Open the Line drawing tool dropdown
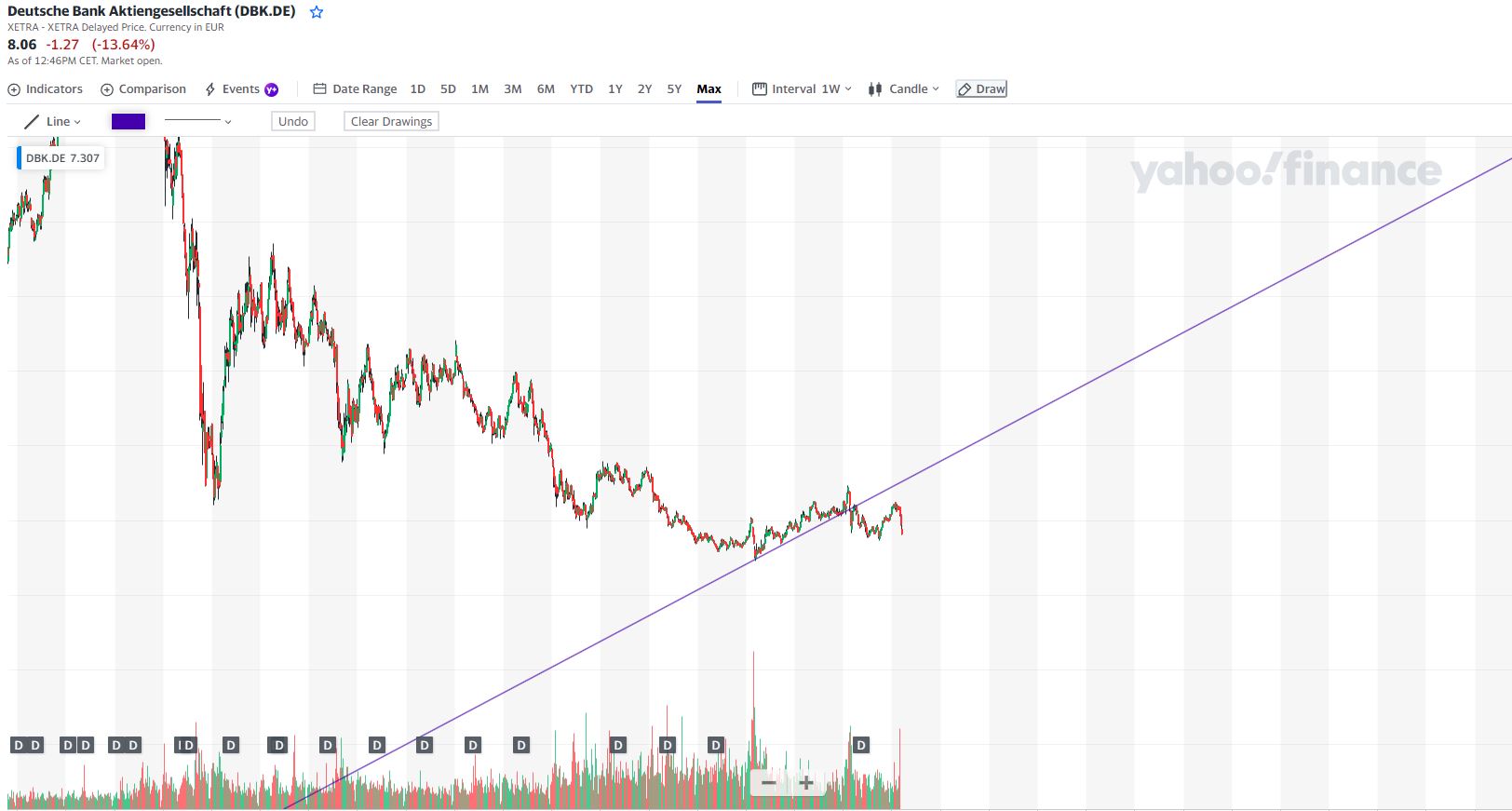The height and width of the screenshot is (811, 1512). [x=52, y=121]
